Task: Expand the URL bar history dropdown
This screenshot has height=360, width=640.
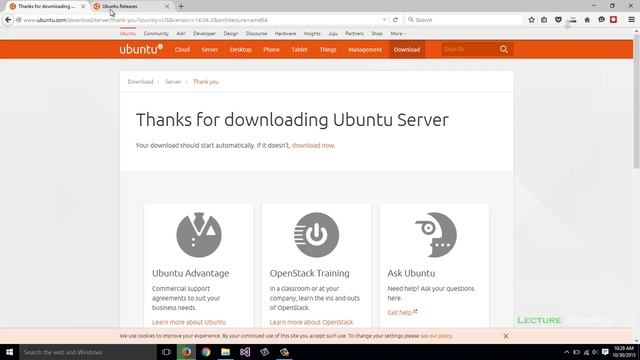Action: click(x=384, y=20)
